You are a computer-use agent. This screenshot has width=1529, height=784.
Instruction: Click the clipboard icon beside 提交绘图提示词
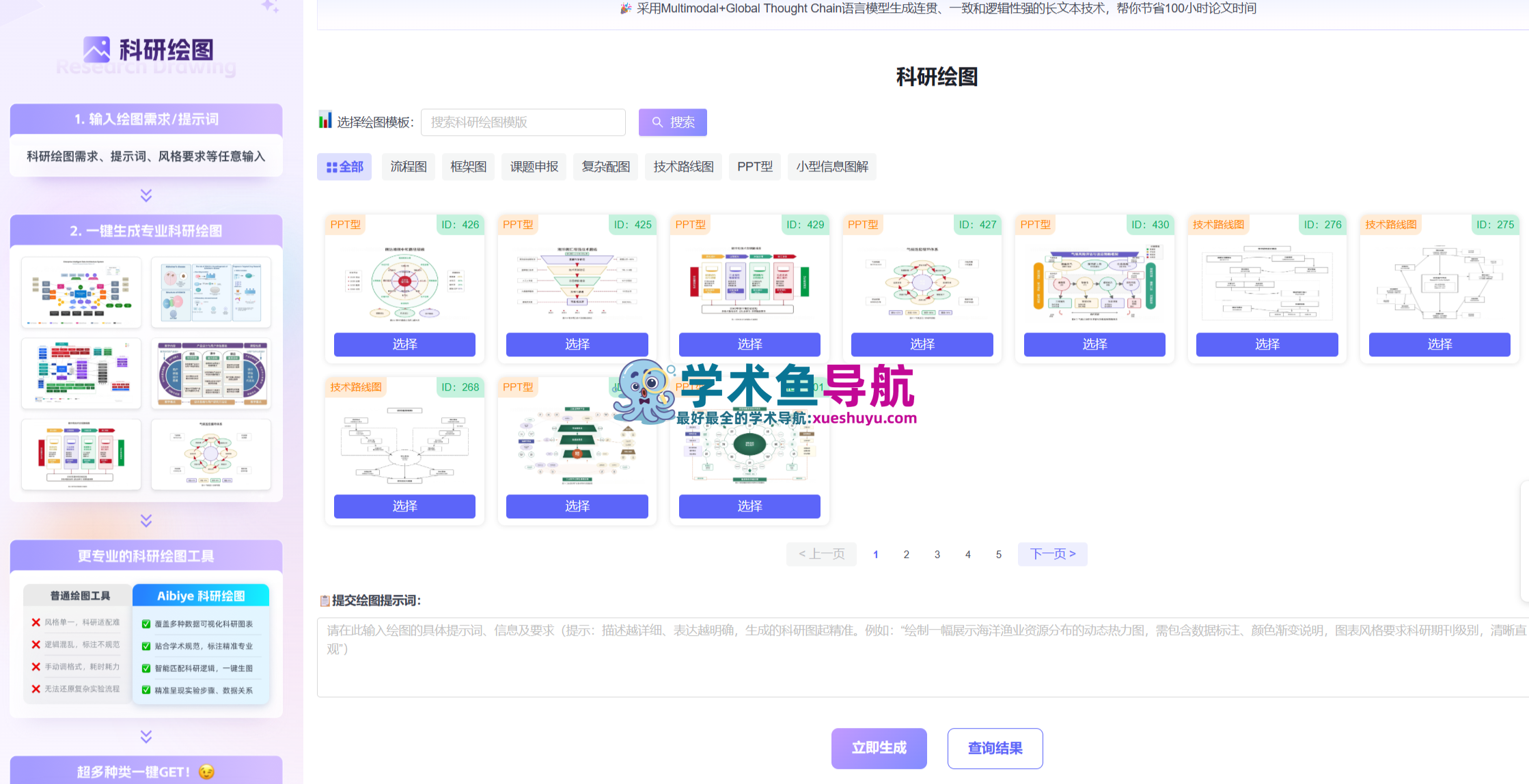pos(326,601)
